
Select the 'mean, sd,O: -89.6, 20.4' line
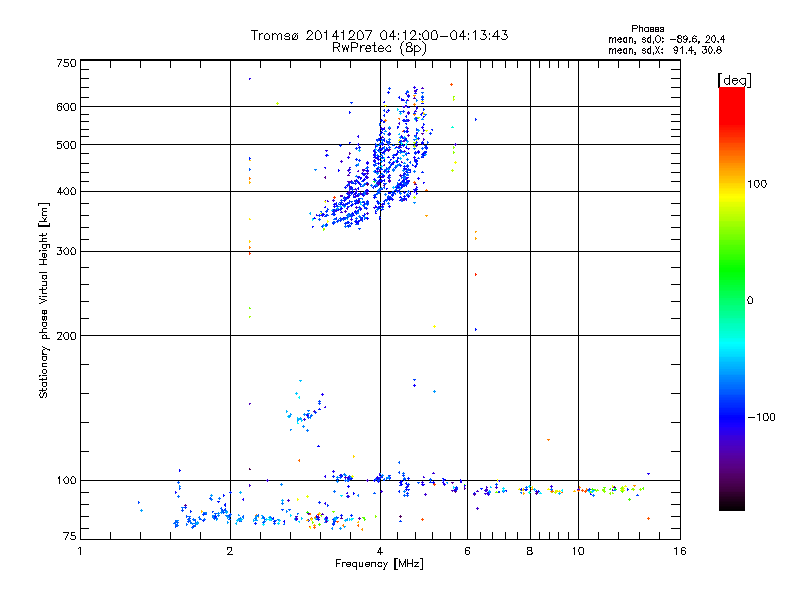pos(666,39)
